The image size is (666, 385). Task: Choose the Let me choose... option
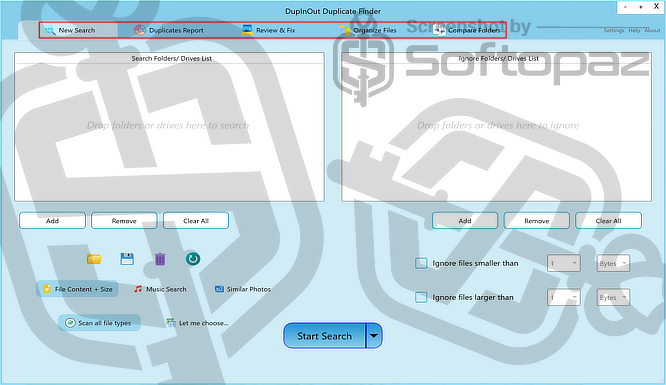[x=198, y=323]
